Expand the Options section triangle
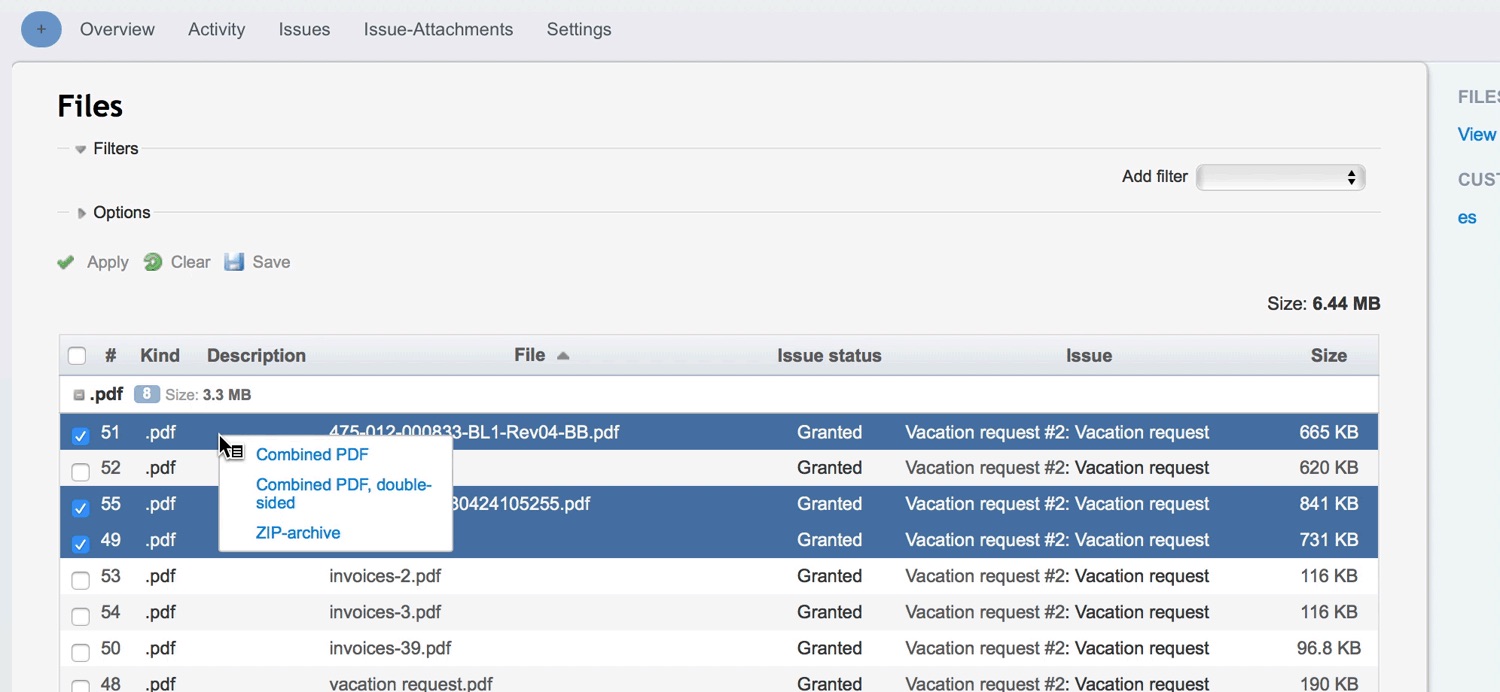The height and width of the screenshot is (692, 1500). (81, 213)
